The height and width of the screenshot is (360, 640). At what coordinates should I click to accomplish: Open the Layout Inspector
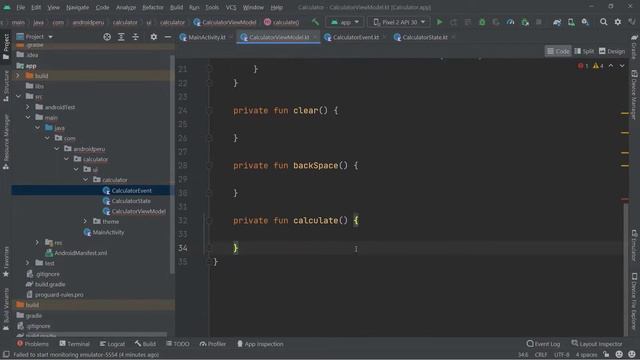(x=597, y=344)
